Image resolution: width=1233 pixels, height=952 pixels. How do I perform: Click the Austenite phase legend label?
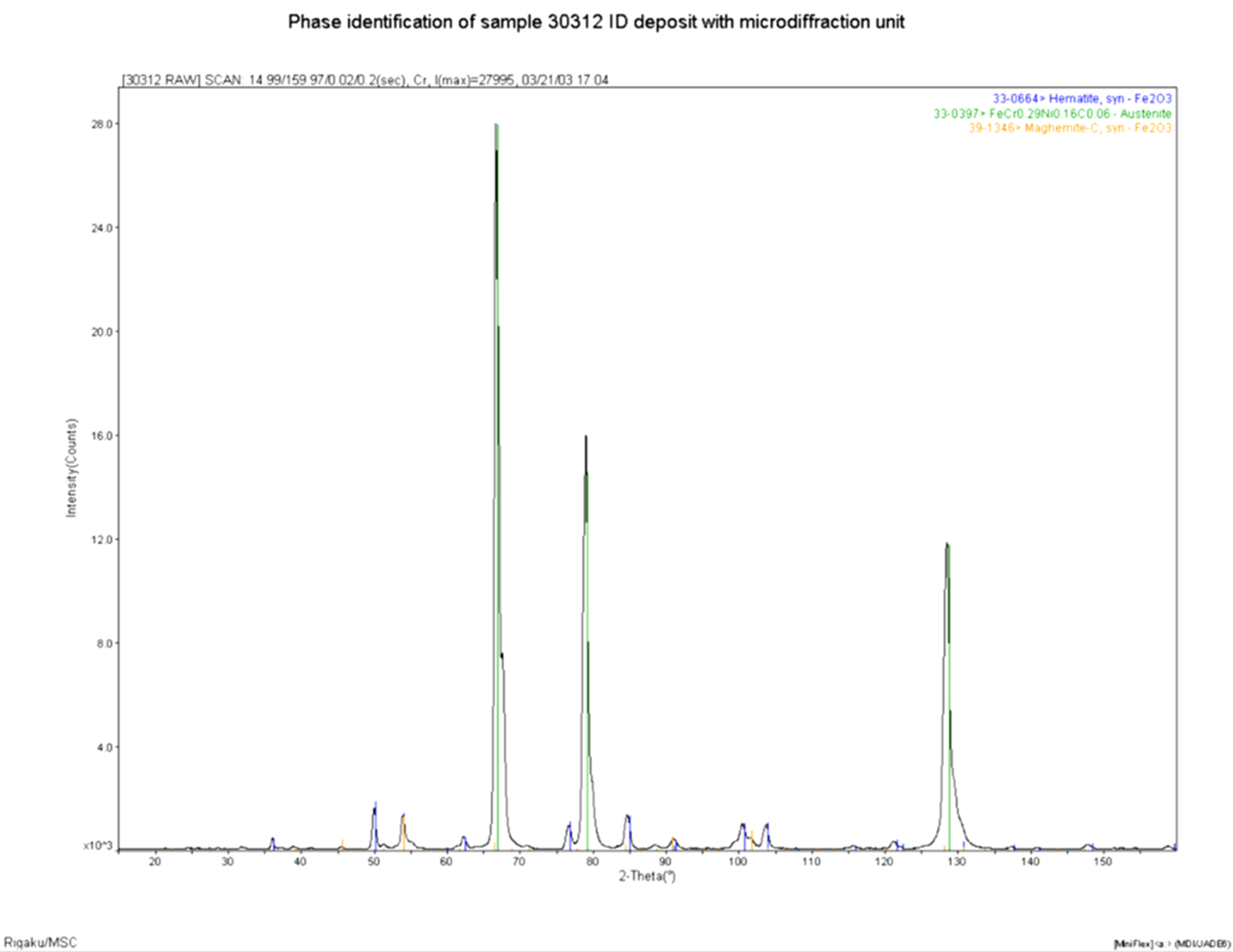pyautogui.click(x=1052, y=113)
